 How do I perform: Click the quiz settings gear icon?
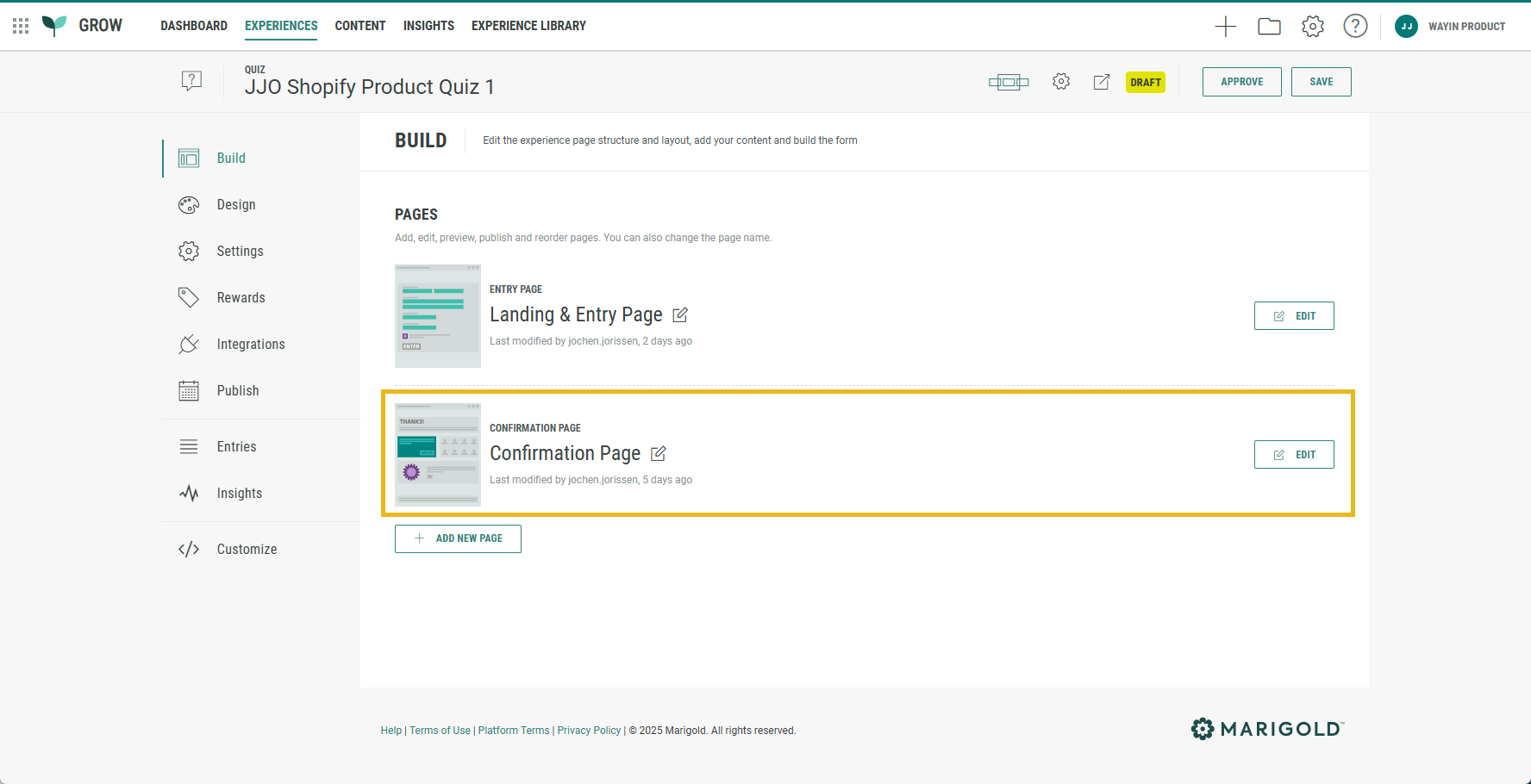pyautogui.click(x=1061, y=82)
